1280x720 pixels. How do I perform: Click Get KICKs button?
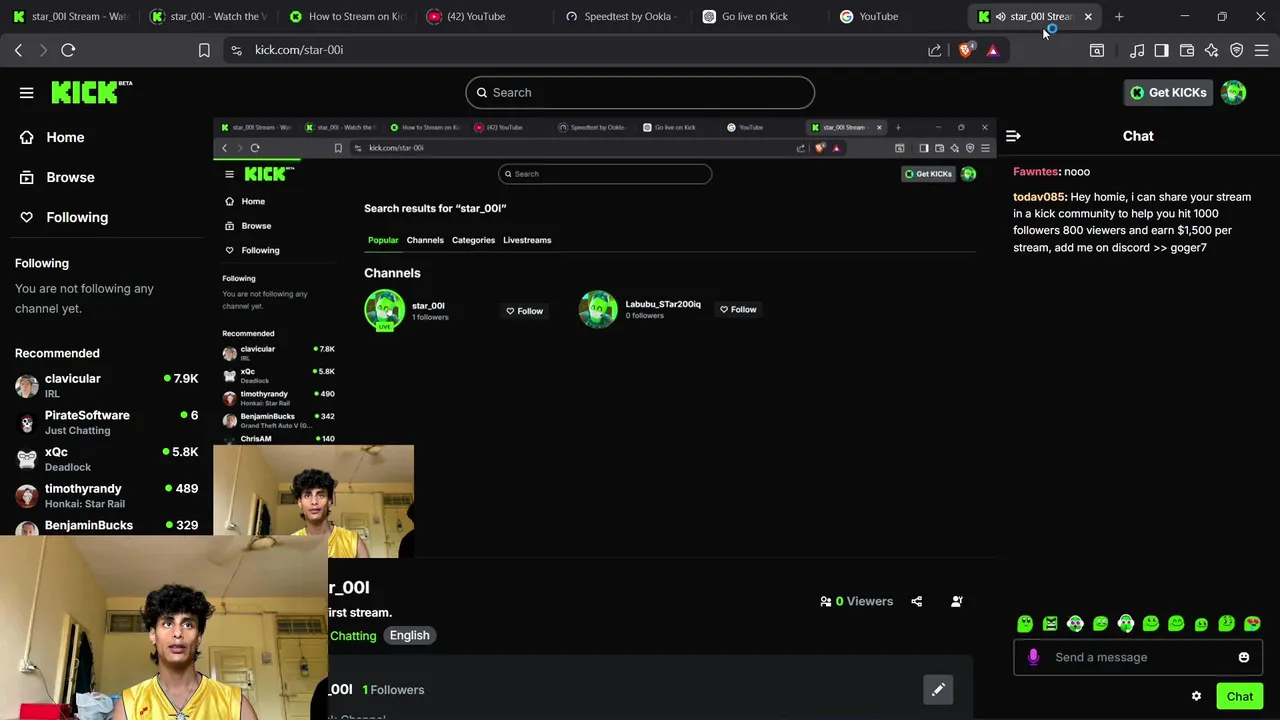(x=1167, y=92)
